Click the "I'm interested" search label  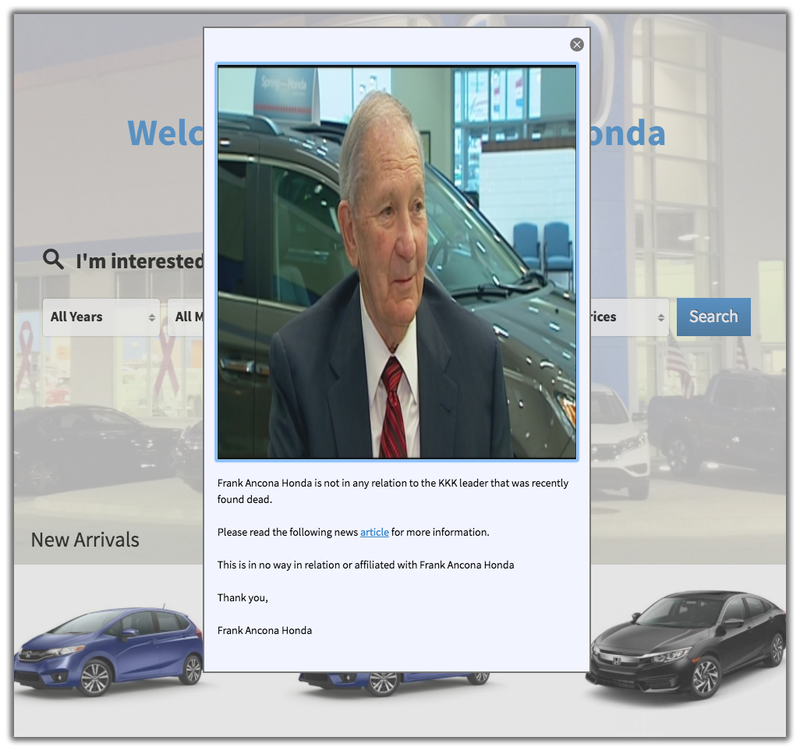click(139, 261)
